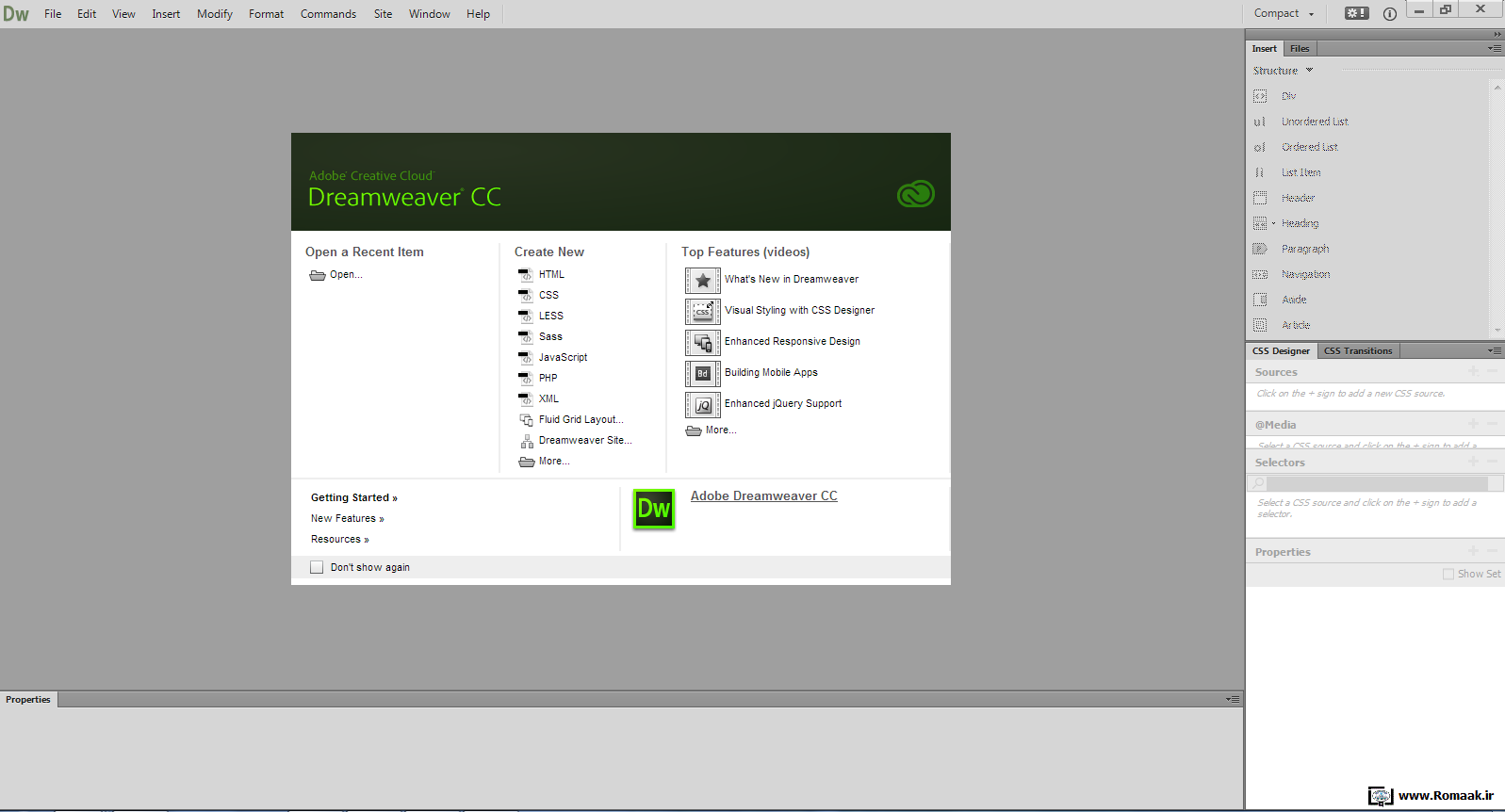Open the Site menu

(383, 14)
